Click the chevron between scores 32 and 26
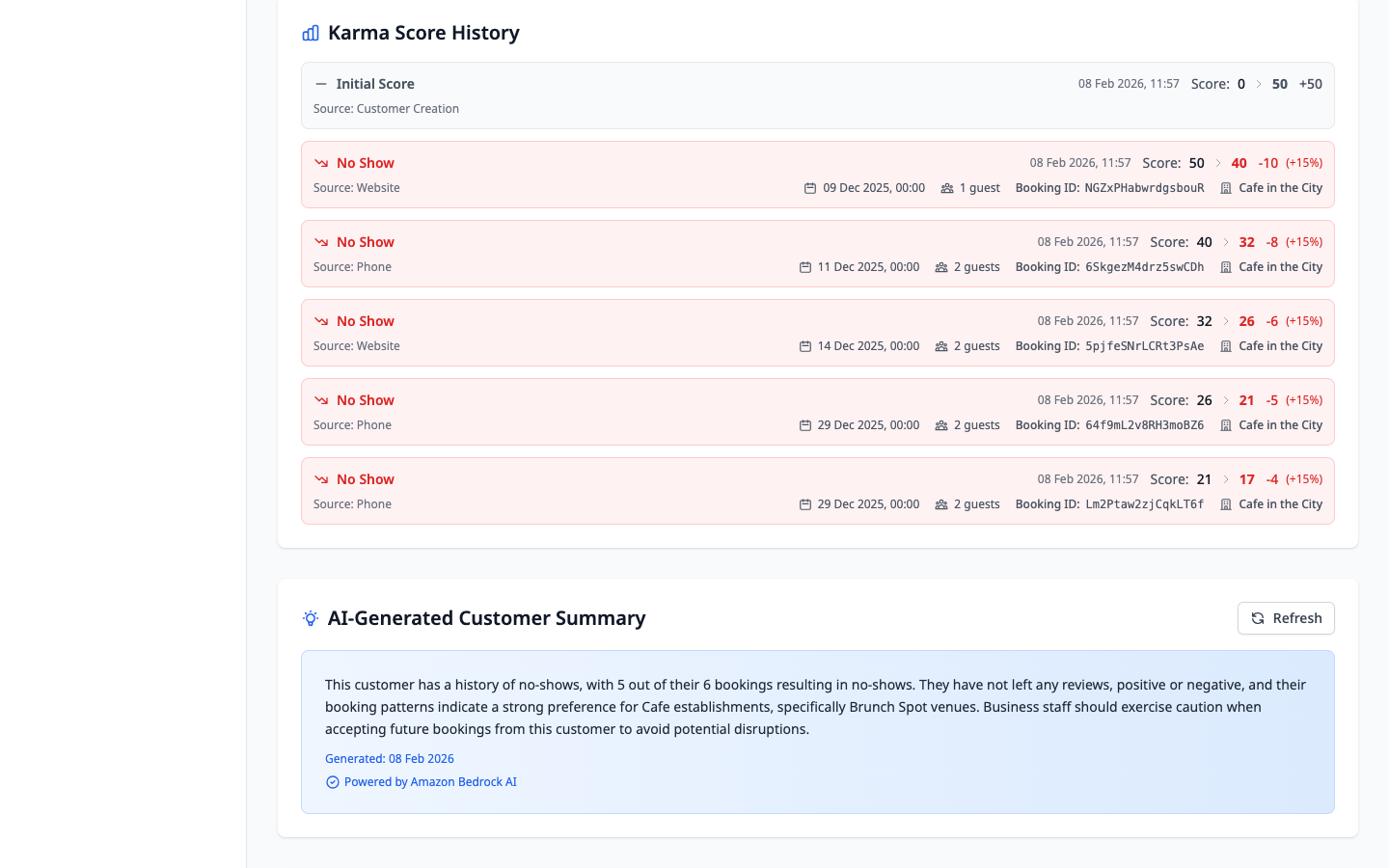Image resolution: width=1389 pixels, height=868 pixels. [x=1226, y=320]
